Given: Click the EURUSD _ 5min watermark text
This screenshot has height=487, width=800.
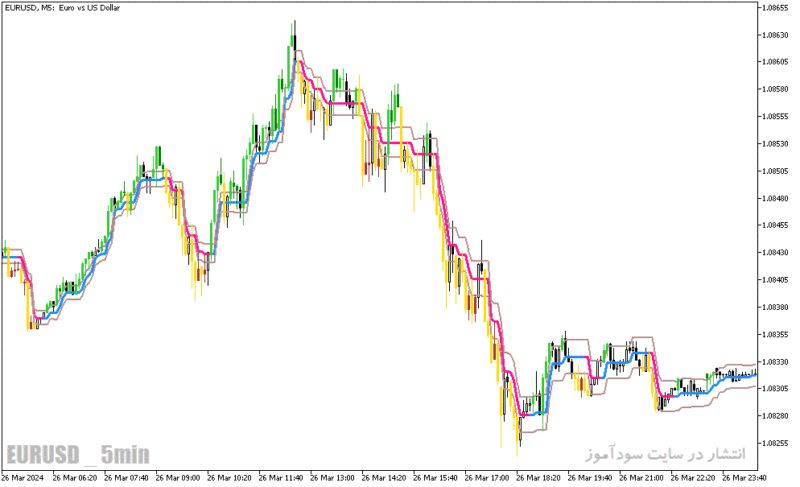Looking at the screenshot, I should pos(78,454).
